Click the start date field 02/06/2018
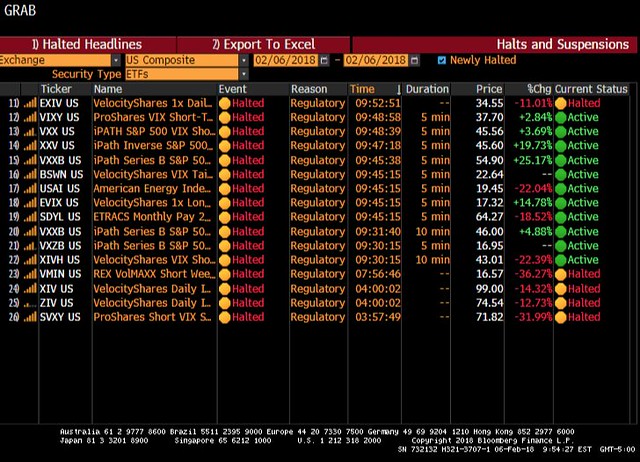This screenshot has width=640, height=462. pyautogui.click(x=285, y=60)
